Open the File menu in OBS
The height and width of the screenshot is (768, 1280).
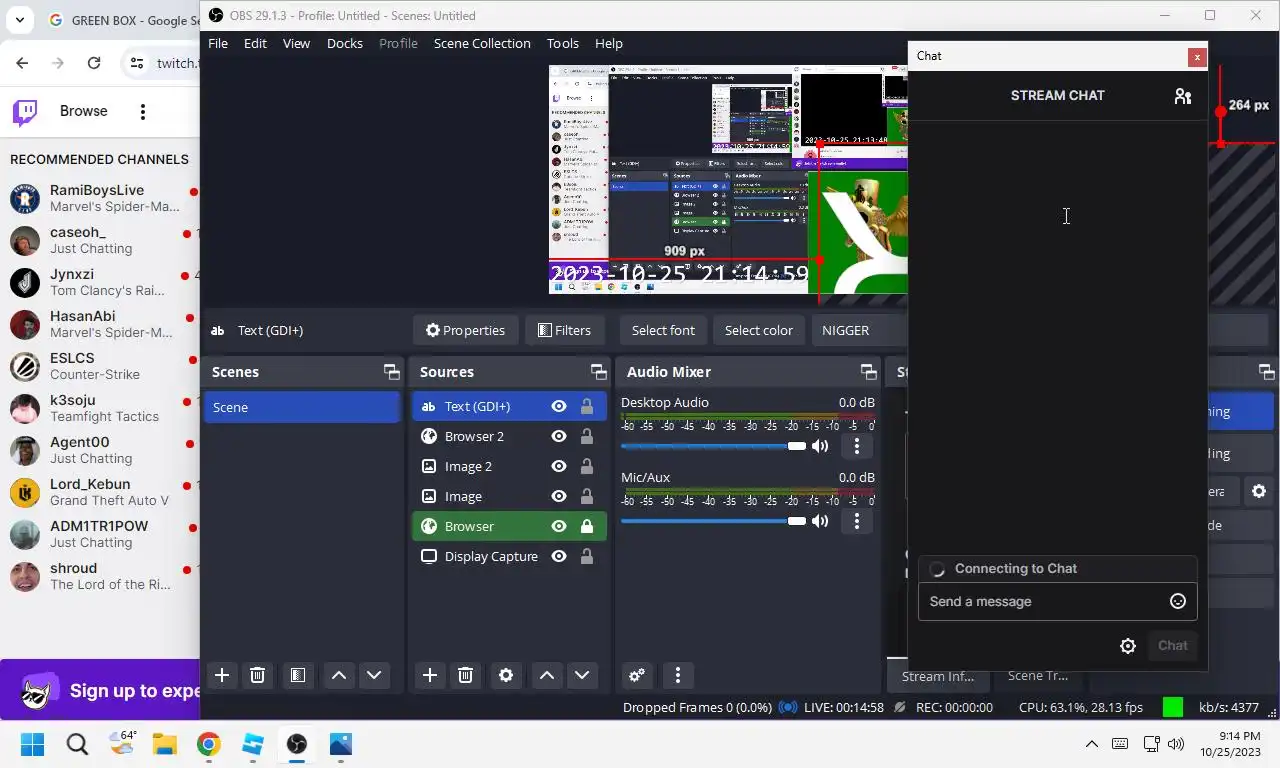(x=218, y=43)
